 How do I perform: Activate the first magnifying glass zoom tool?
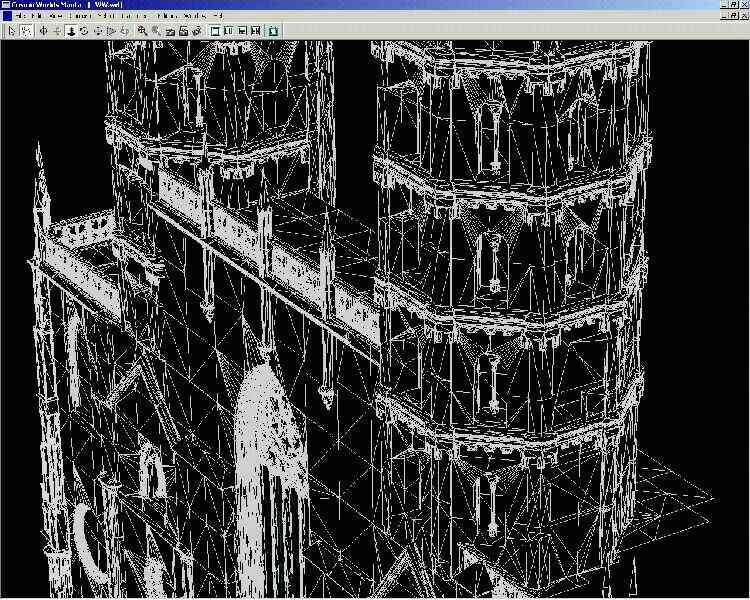click(x=142, y=31)
